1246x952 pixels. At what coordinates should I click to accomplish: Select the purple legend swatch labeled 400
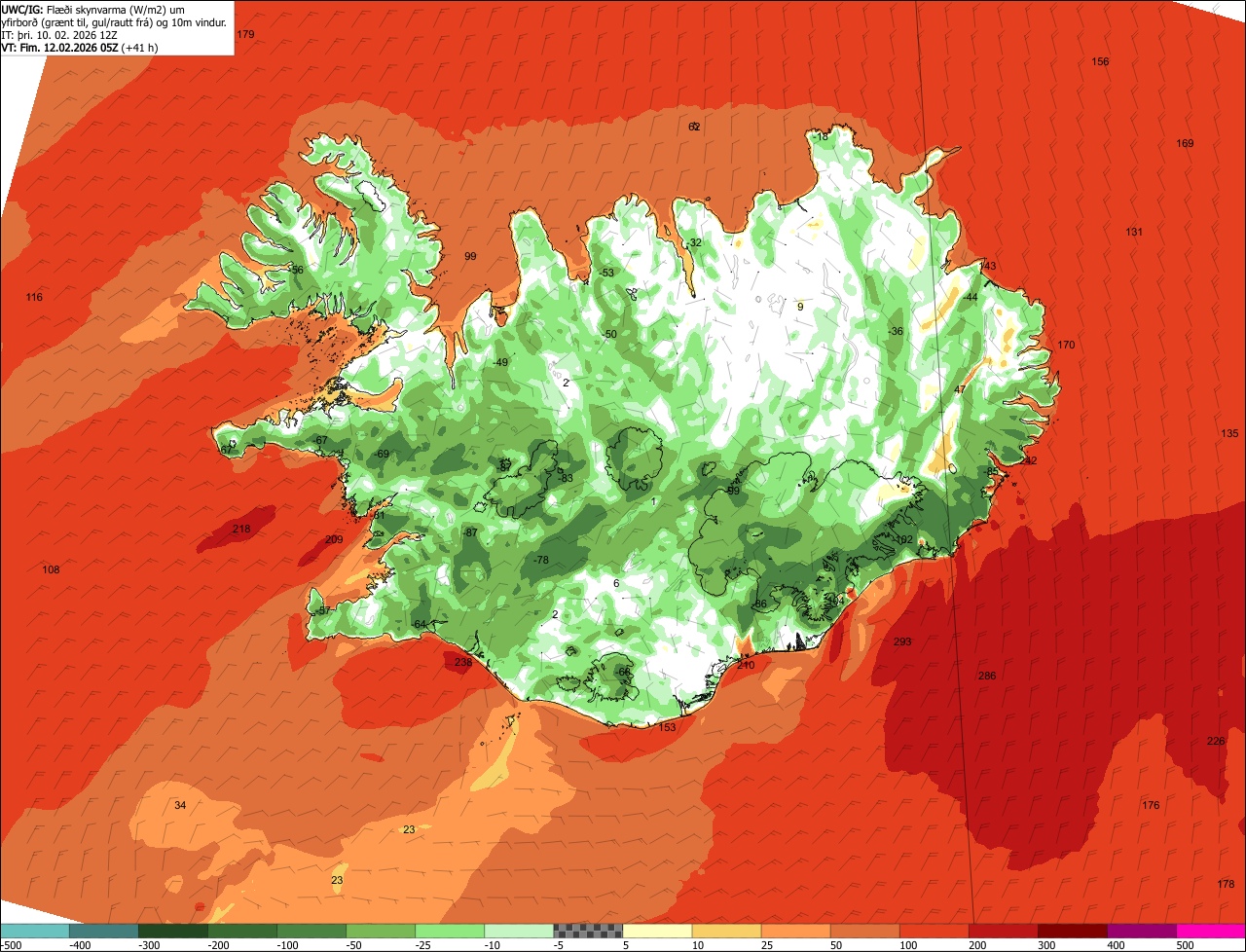pos(1141,931)
